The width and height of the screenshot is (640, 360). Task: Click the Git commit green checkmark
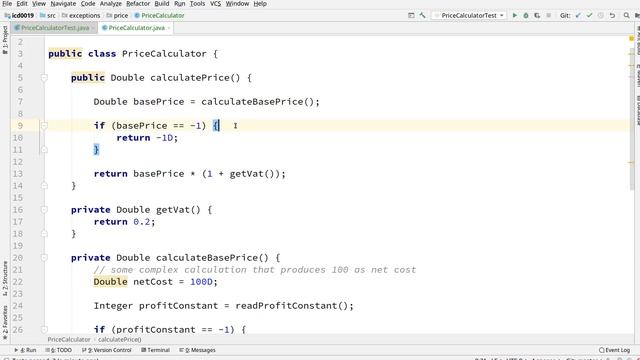click(x=589, y=16)
